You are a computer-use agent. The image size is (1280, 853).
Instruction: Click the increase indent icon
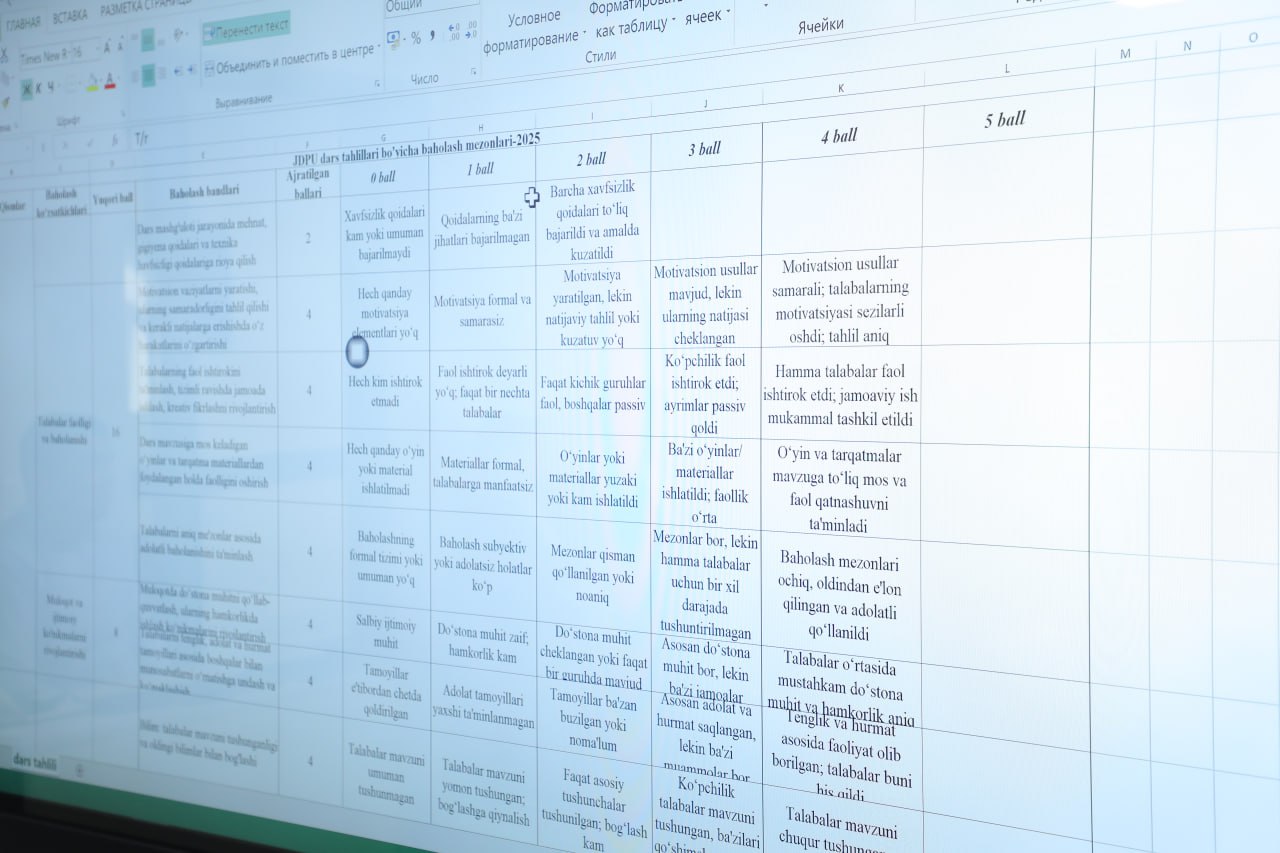point(191,71)
